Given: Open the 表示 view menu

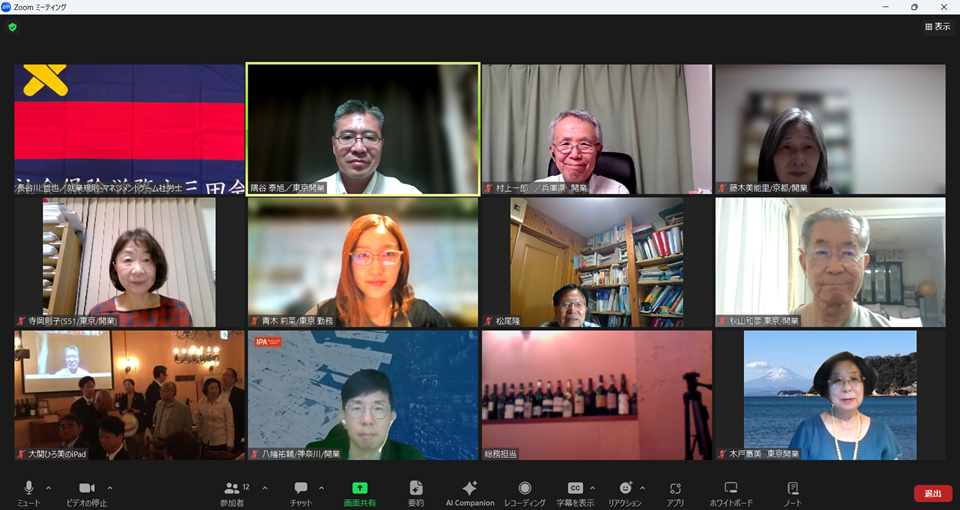Looking at the screenshot, I should 937,27.
